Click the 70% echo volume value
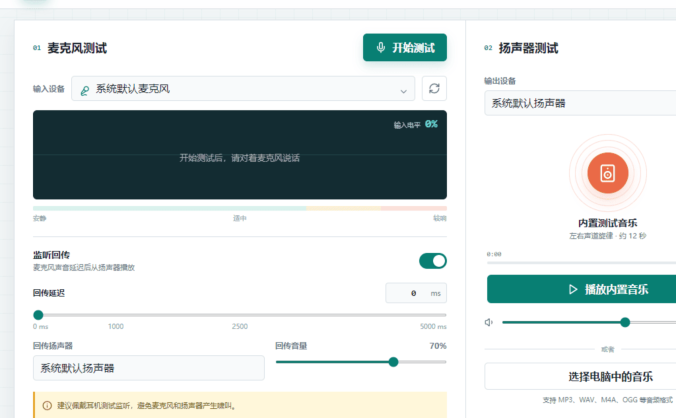676x418 pixels. 438,346
